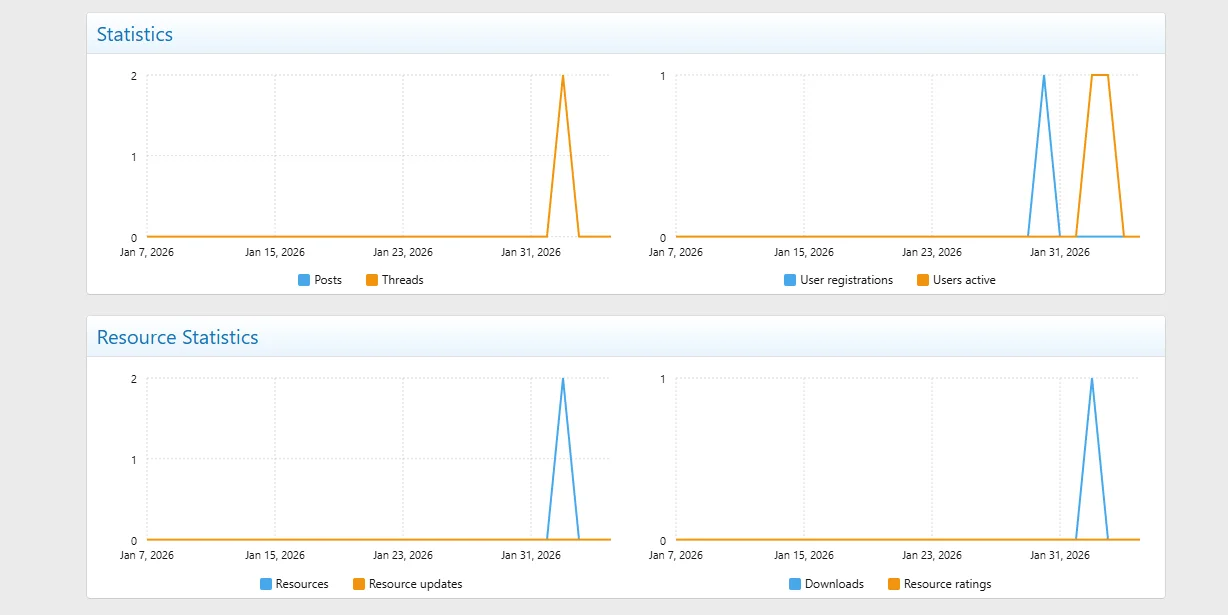Toggle the Downloads legend label
Viewport: 1228px width, 615px height.
click(x=834, y=584)
